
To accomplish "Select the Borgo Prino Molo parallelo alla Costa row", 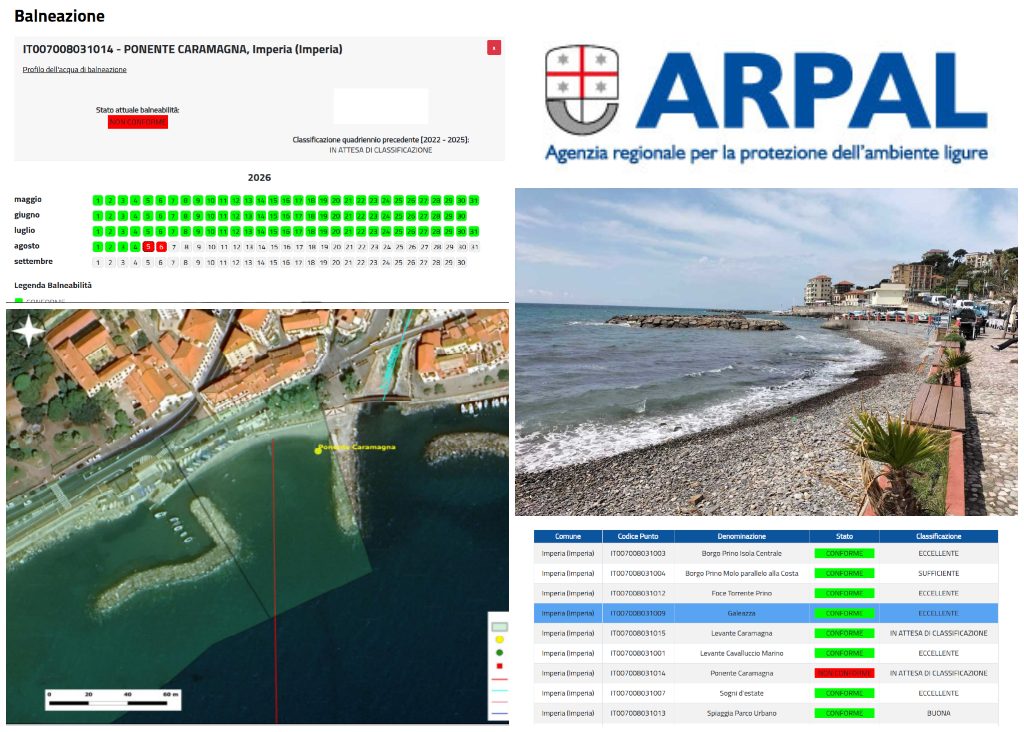I will (766, 573).
